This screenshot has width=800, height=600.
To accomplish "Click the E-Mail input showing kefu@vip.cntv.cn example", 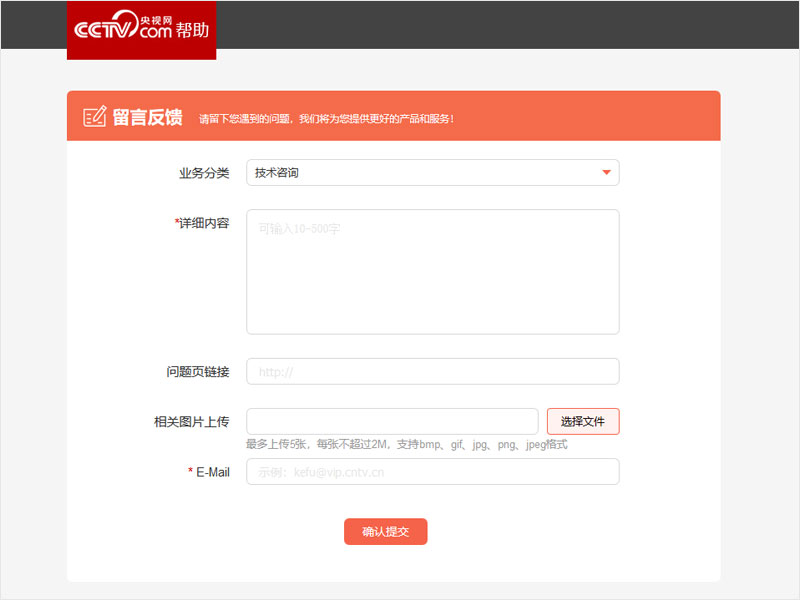I will (432, 471).
